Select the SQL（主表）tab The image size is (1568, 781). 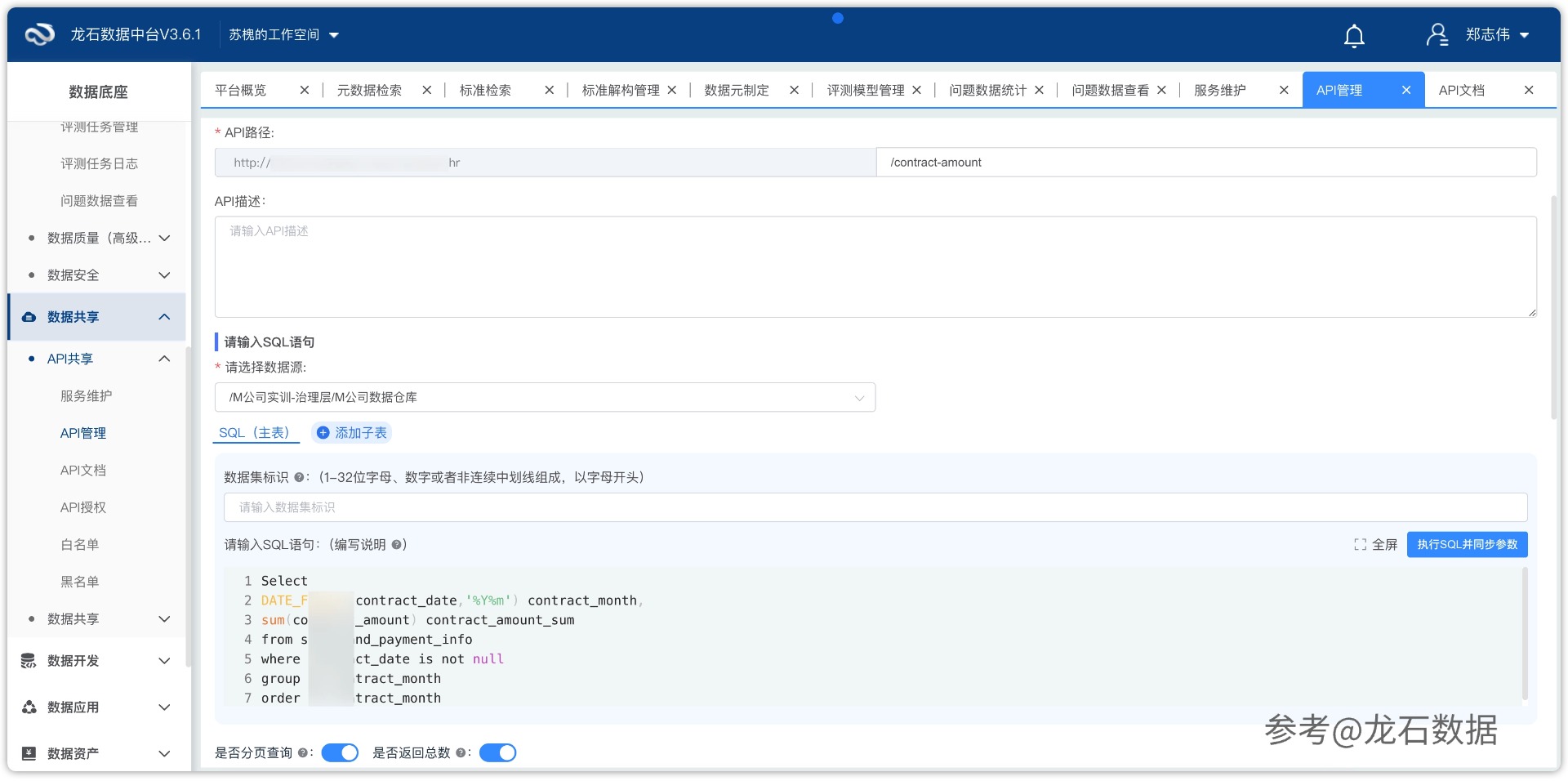(x=255, y=433)
